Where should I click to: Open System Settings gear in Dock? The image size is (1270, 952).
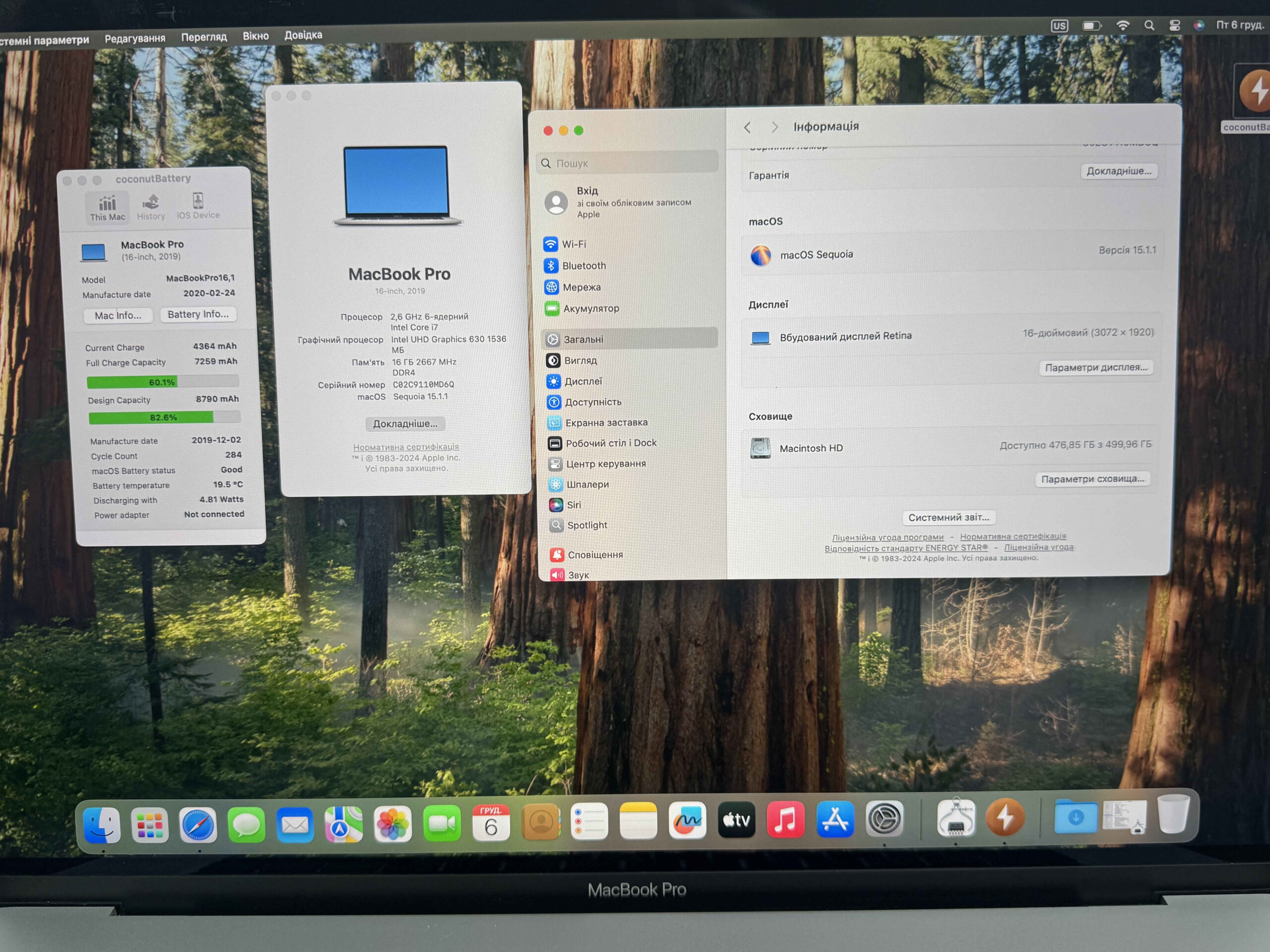pyautogui.click(x=884, y=818)
